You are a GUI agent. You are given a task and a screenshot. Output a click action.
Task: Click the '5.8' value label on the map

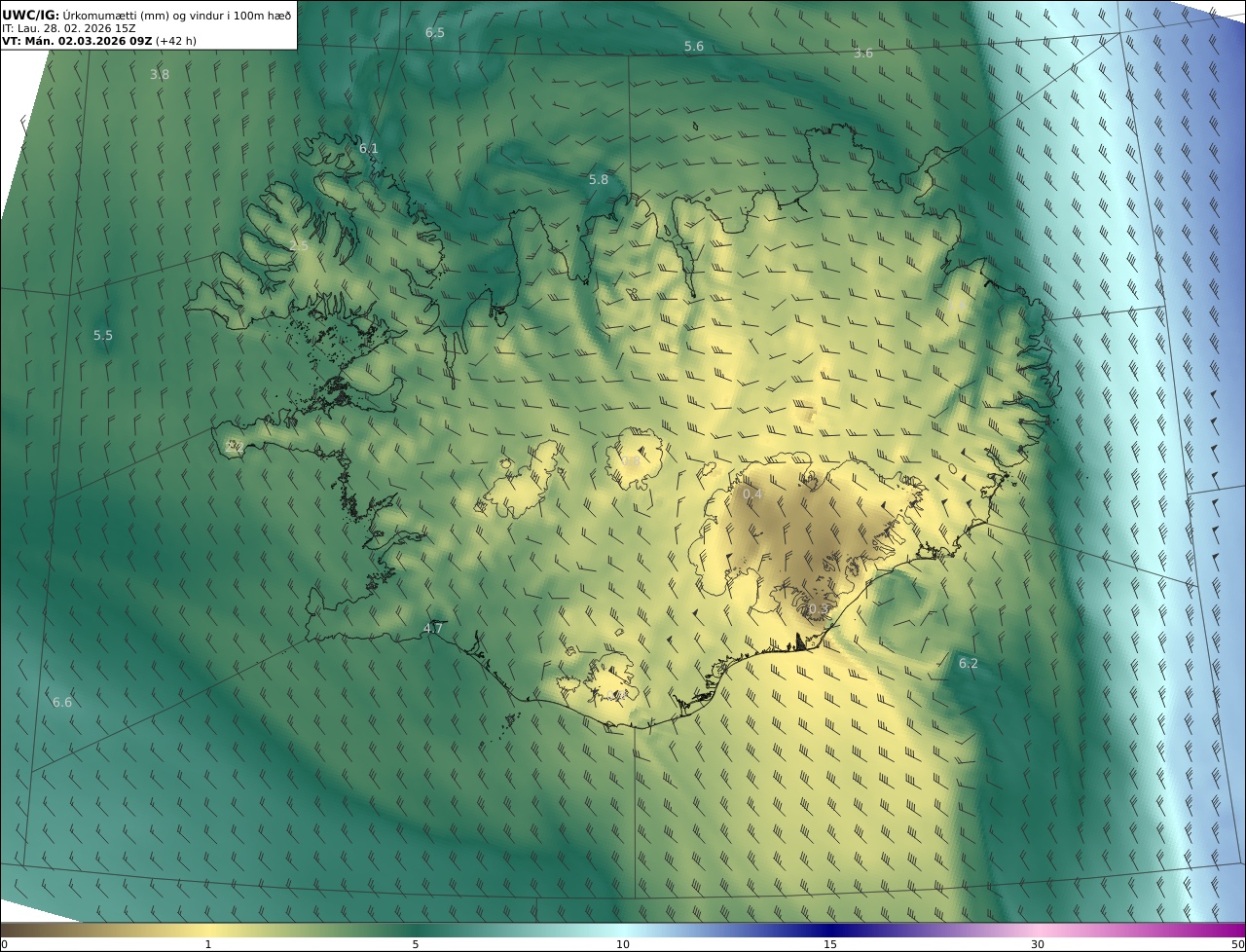coord(599,180)
